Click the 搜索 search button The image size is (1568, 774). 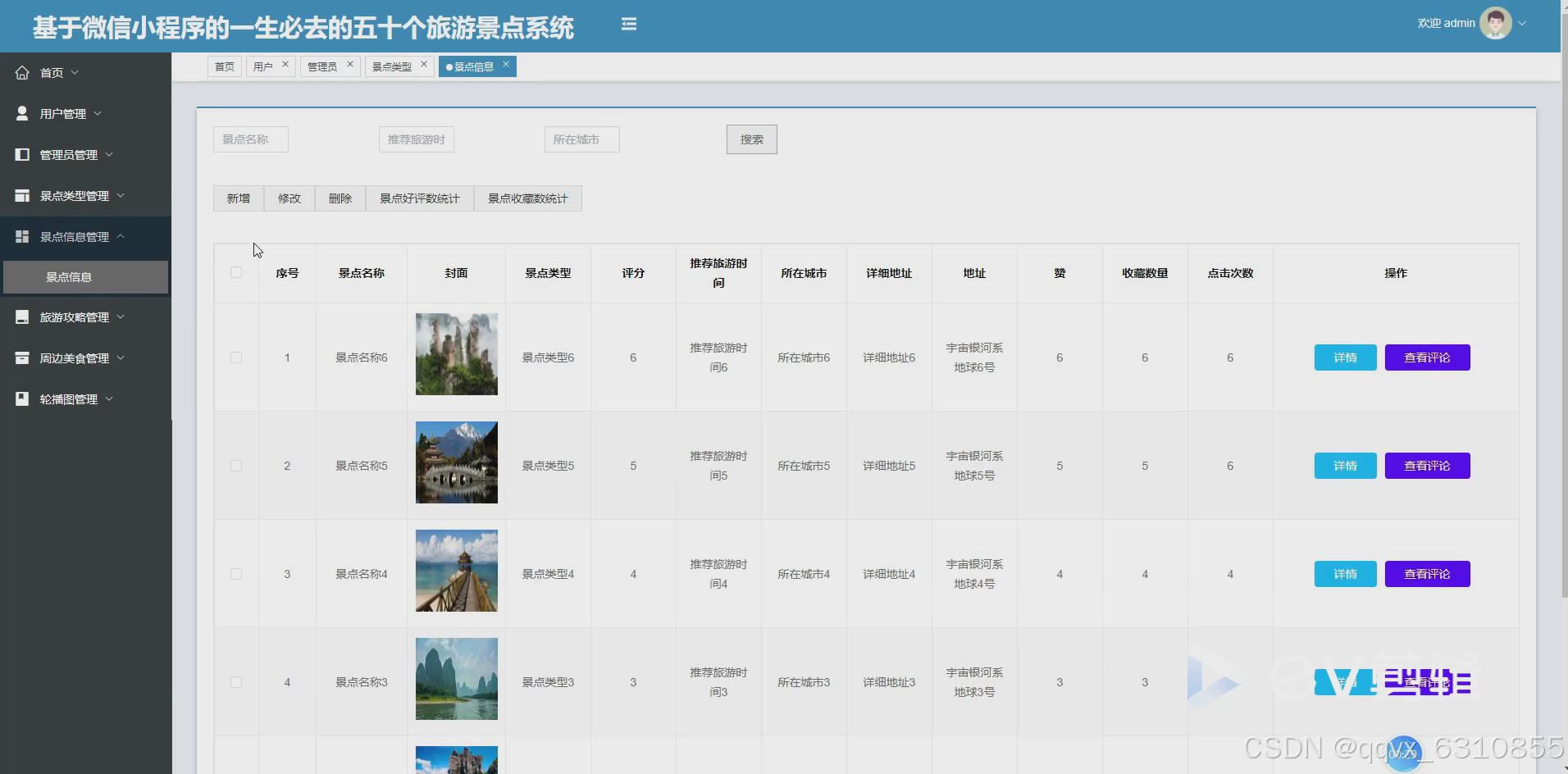(x=751, y=139)
